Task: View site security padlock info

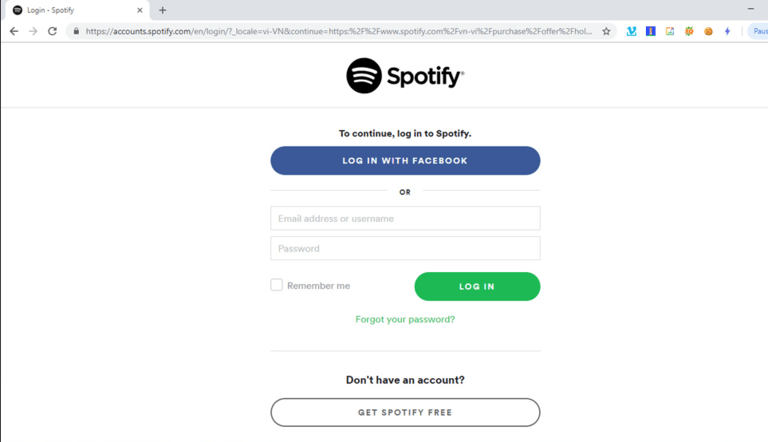Action: (x=76, y=31)
